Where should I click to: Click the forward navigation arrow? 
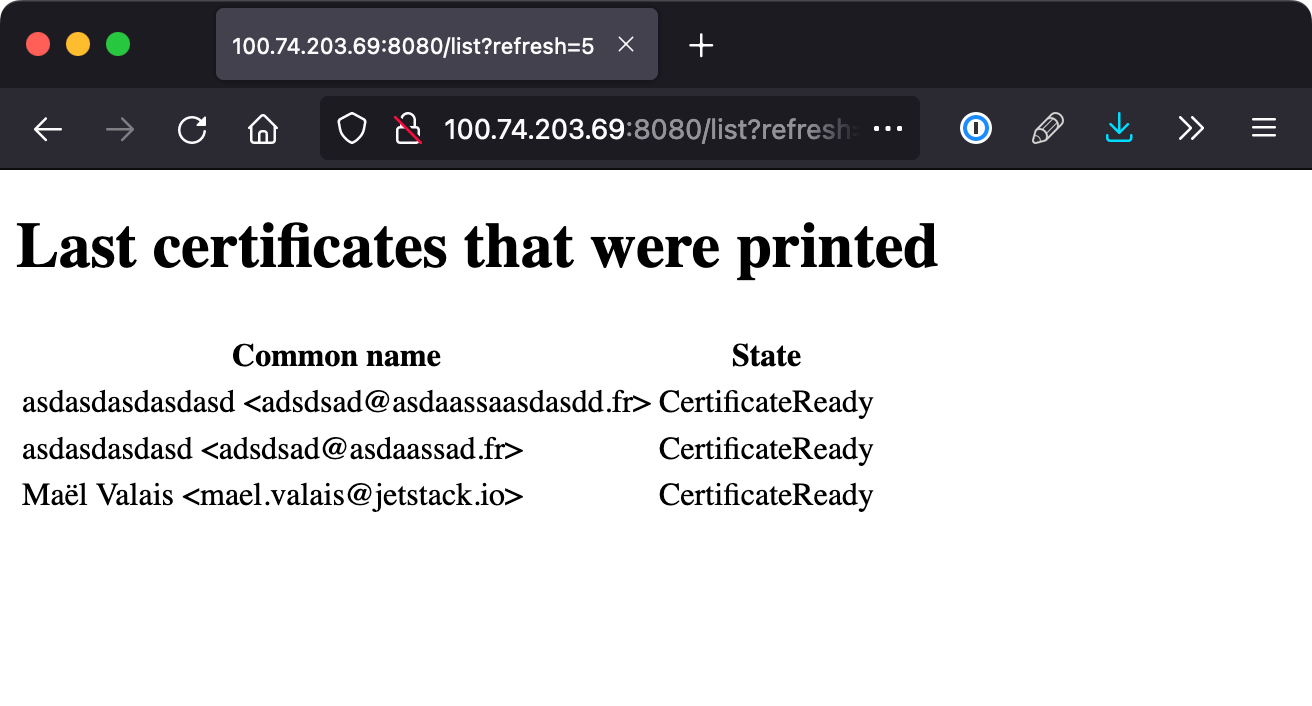[120, 129]
